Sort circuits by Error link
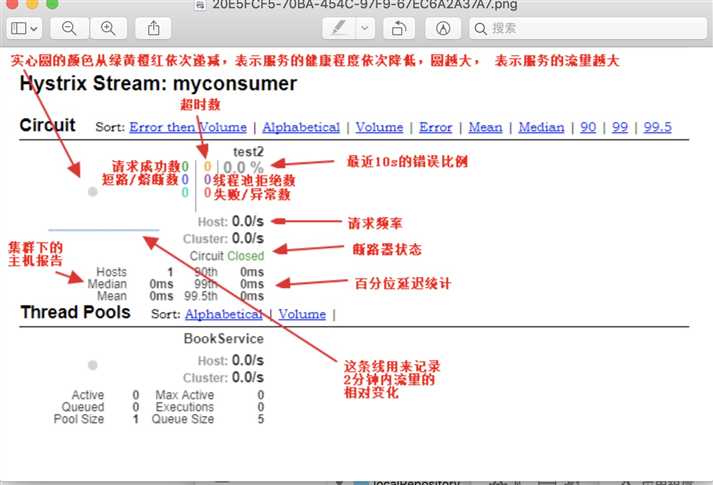This screenshot has height=485, width=713. pos(436,127)
